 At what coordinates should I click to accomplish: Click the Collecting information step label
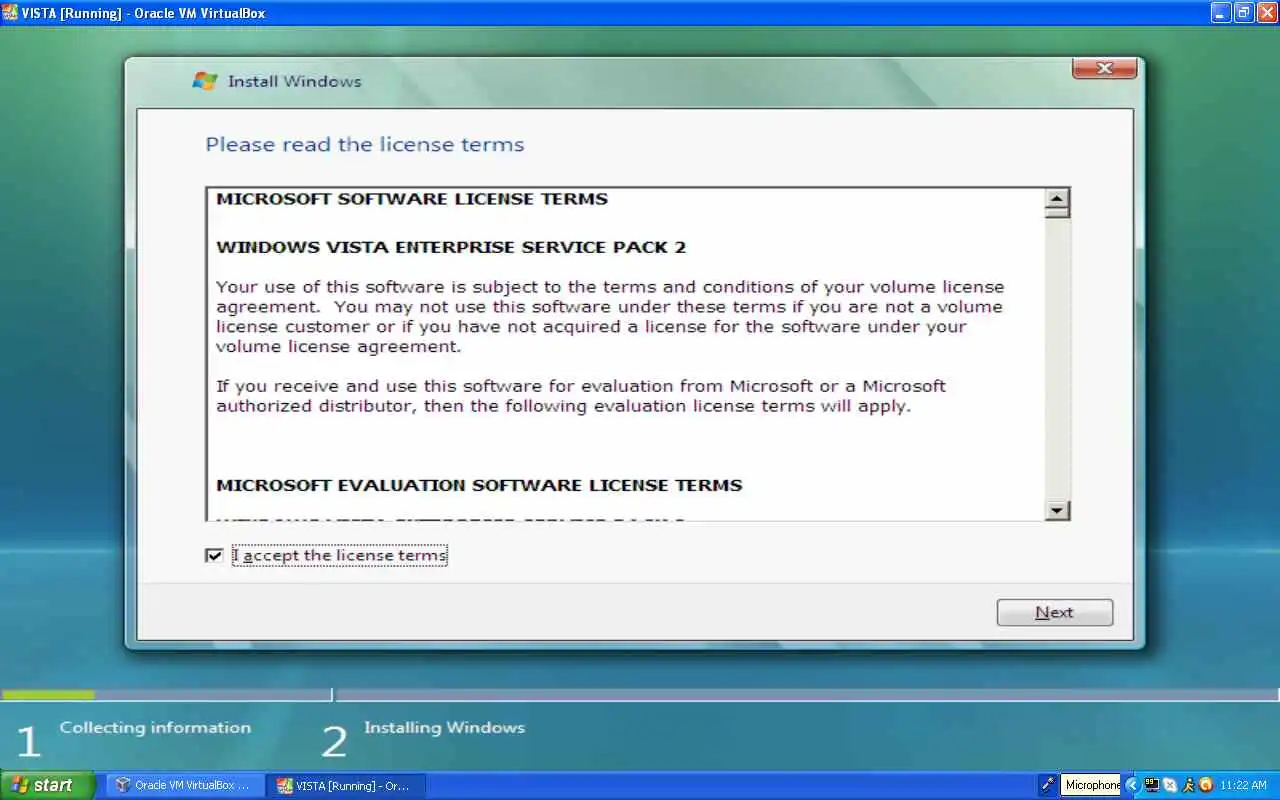(x=155, y=728)
